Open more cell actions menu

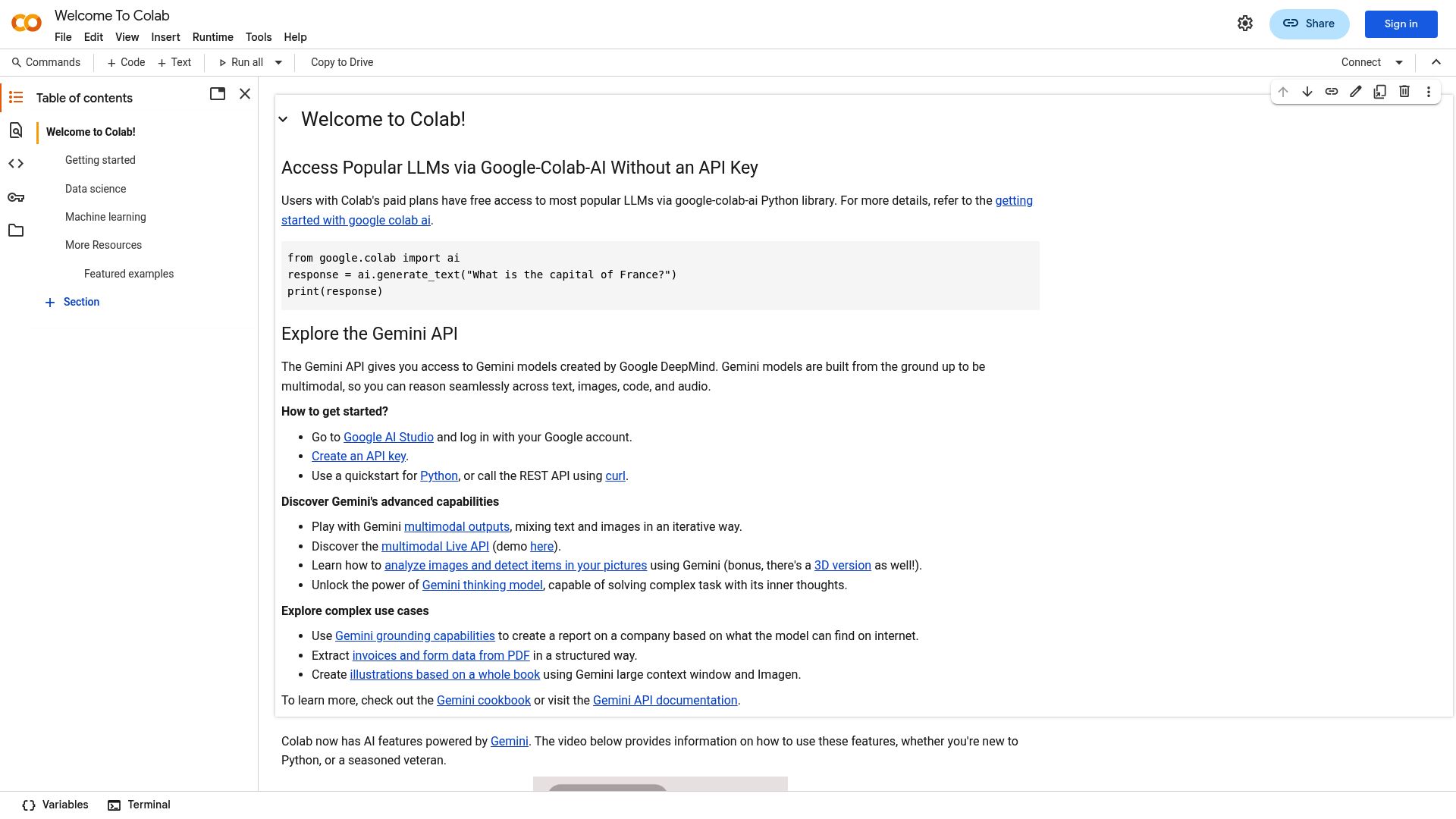1429,92
